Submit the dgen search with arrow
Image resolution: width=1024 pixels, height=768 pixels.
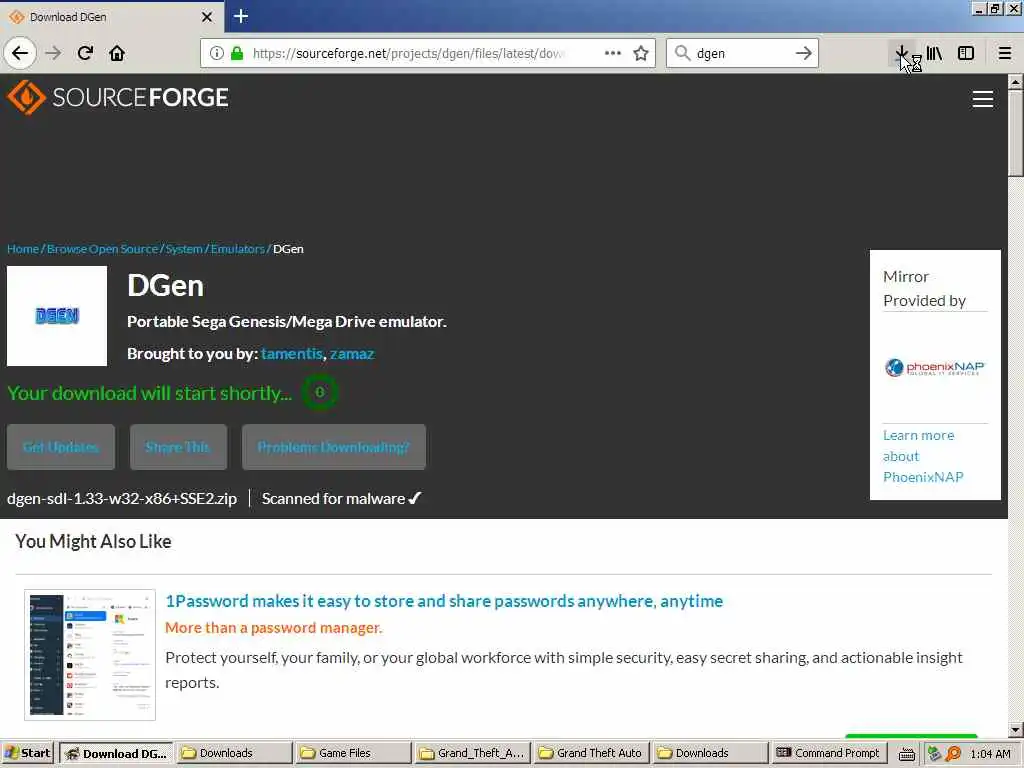(803, 53)
